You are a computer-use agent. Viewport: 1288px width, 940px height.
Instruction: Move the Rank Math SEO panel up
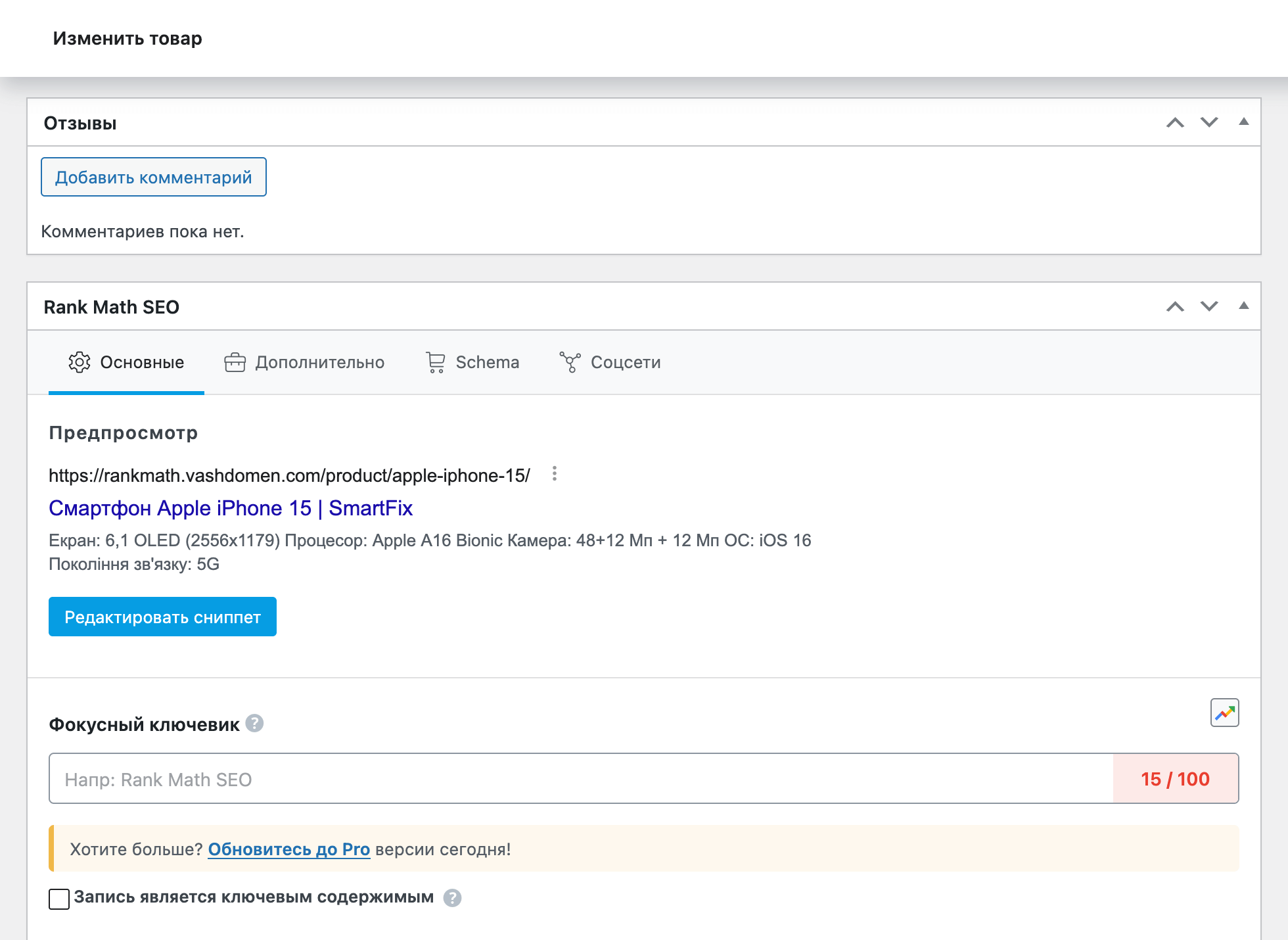click(x=1175, y=307)
